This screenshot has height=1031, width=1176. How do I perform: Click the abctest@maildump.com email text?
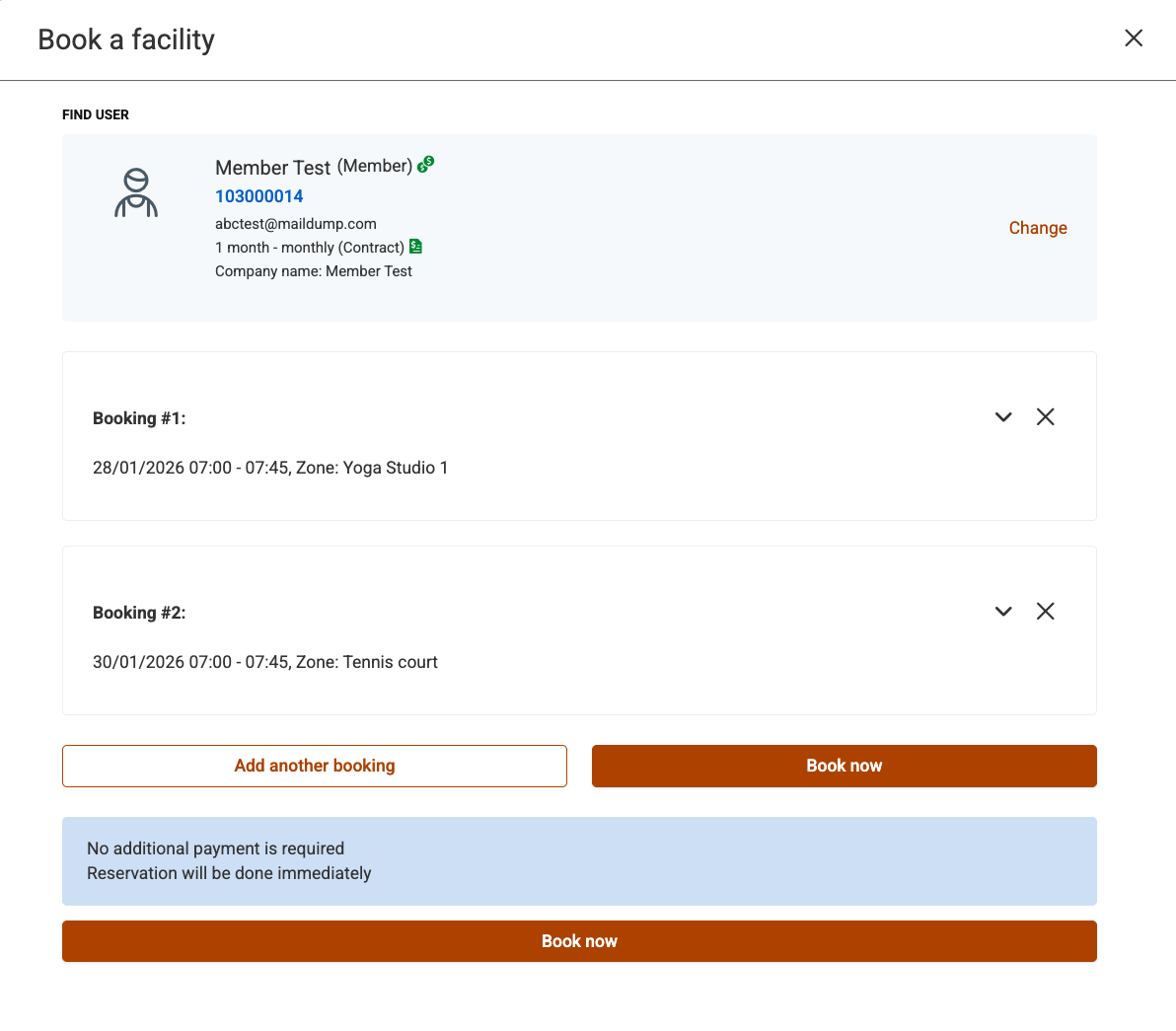(x=296, y=224)
